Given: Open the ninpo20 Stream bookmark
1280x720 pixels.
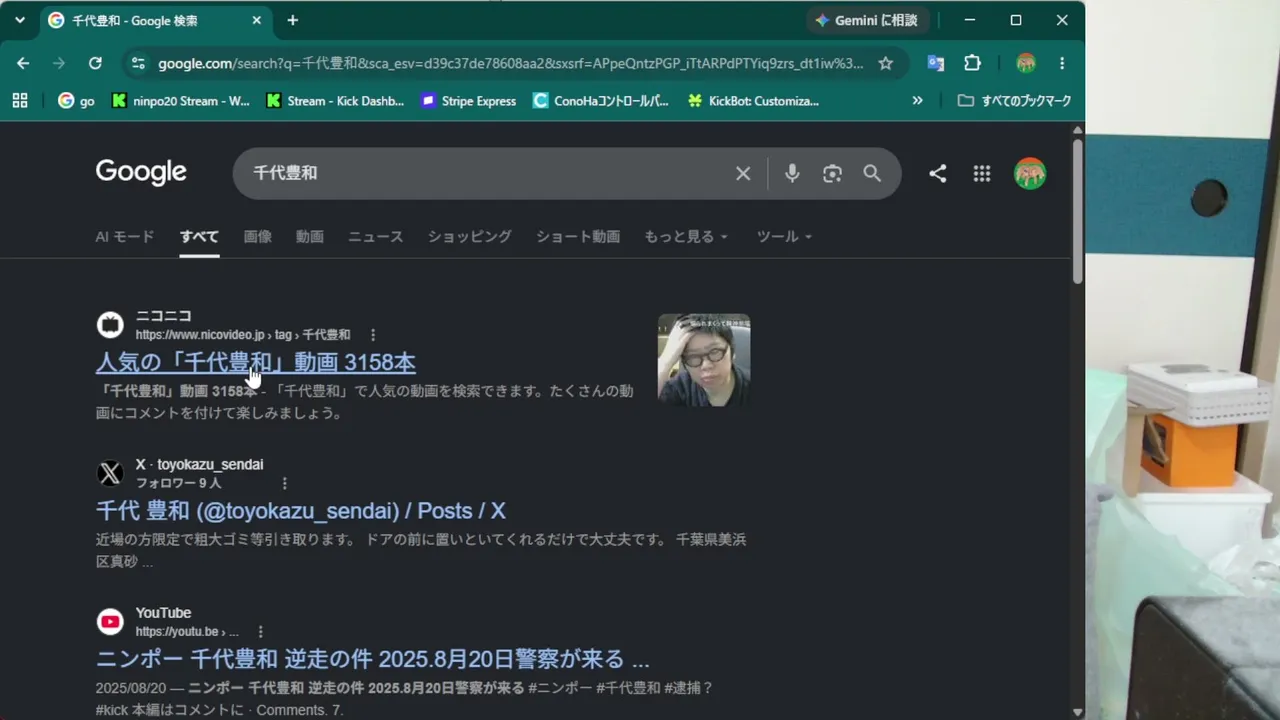Looking at the screenshot, I should click(181, 100).
